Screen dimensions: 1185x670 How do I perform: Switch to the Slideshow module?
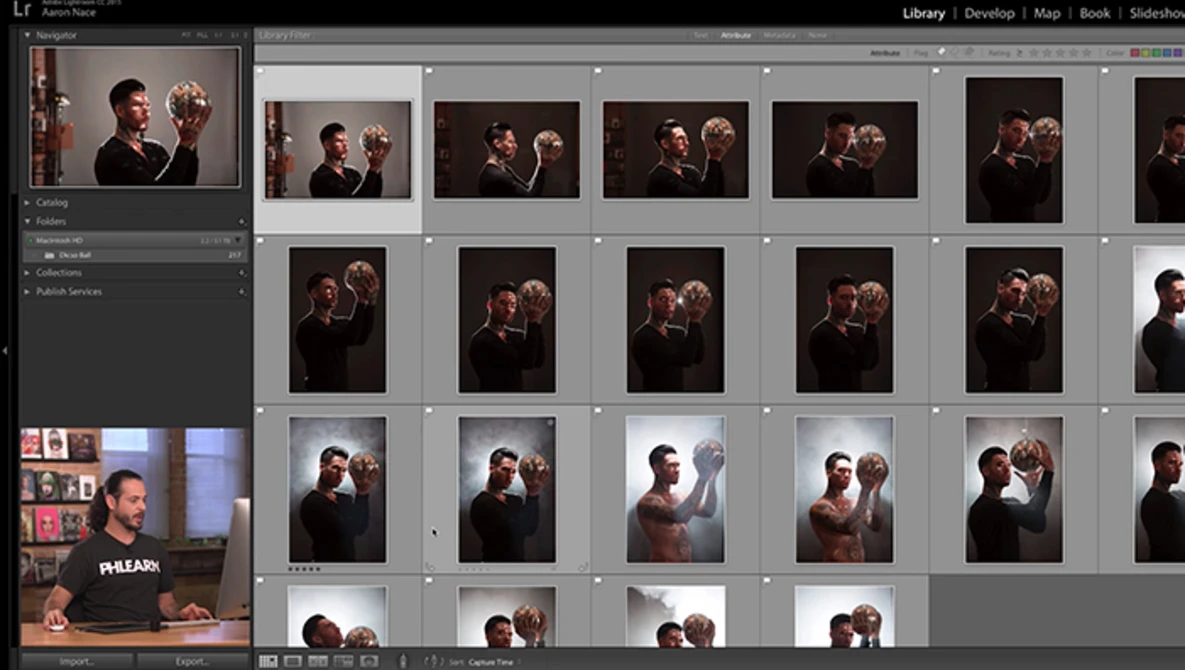pyautogui.click(x=1157, y=14)
